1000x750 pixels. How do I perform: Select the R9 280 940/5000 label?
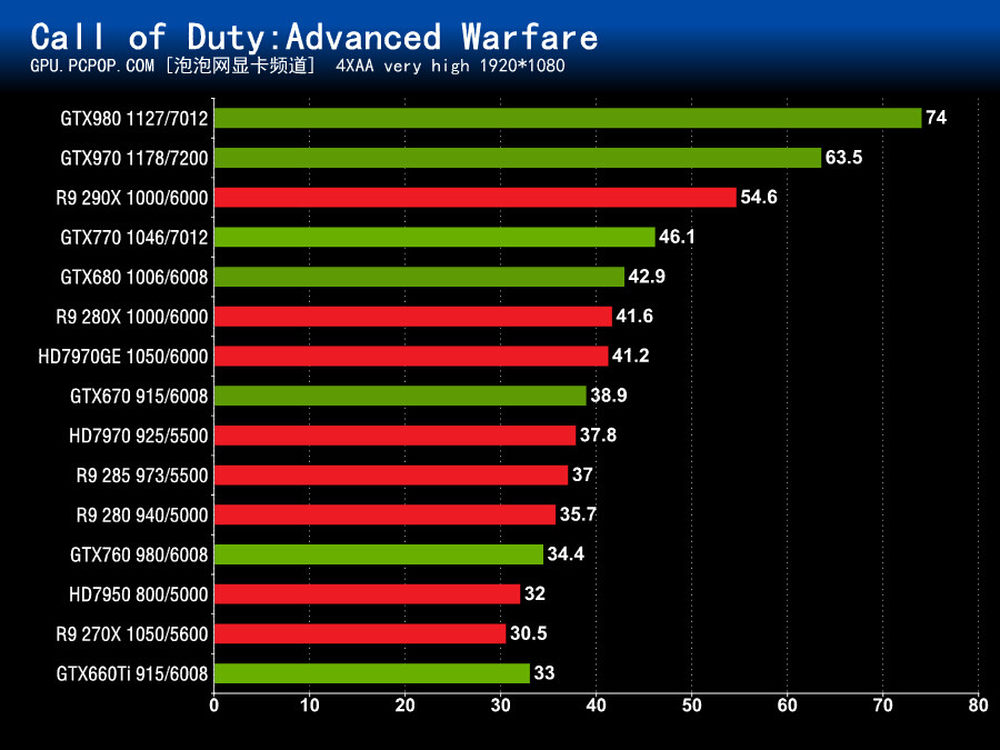pos(142,515)
